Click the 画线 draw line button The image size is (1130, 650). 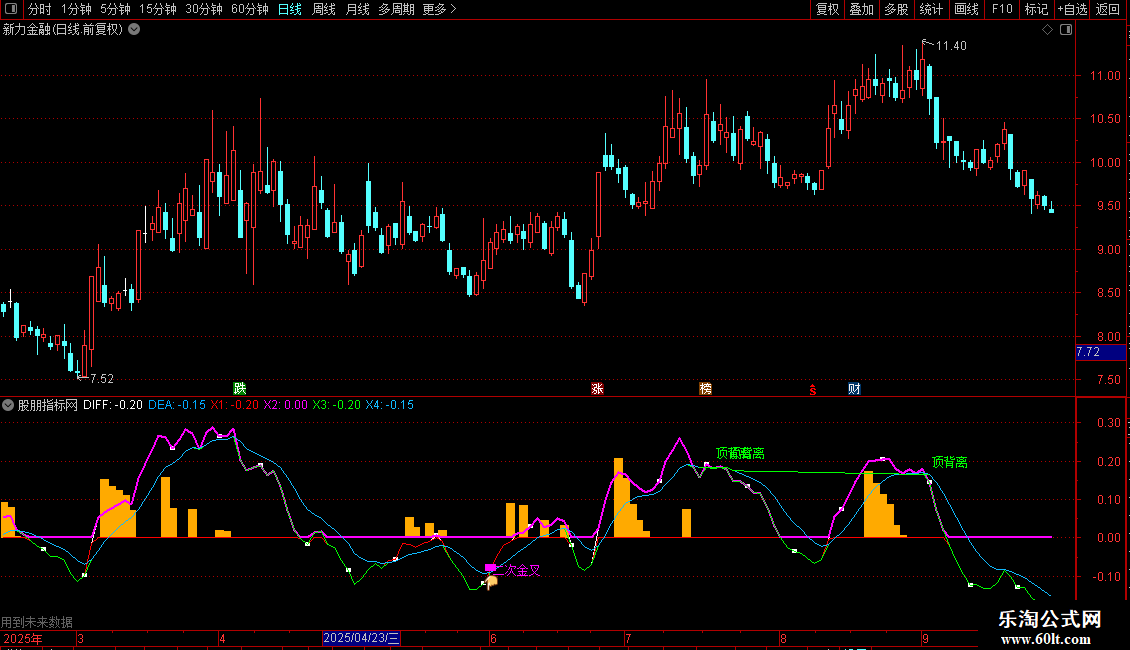[966, 9]
